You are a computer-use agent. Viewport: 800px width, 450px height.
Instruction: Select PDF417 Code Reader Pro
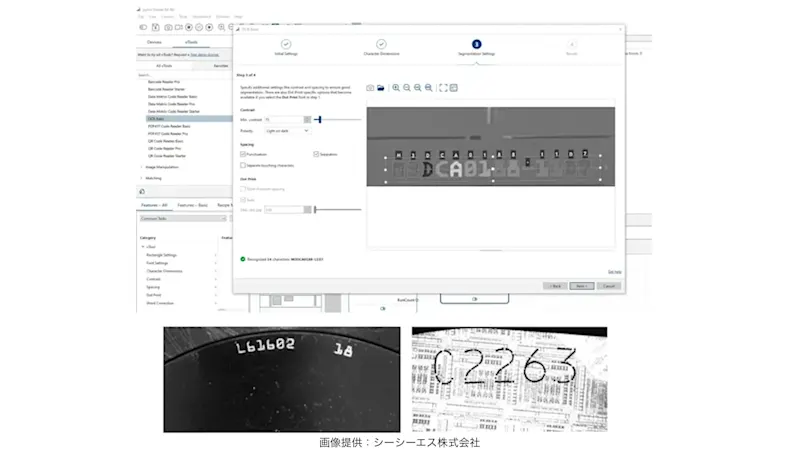(168, 134)
